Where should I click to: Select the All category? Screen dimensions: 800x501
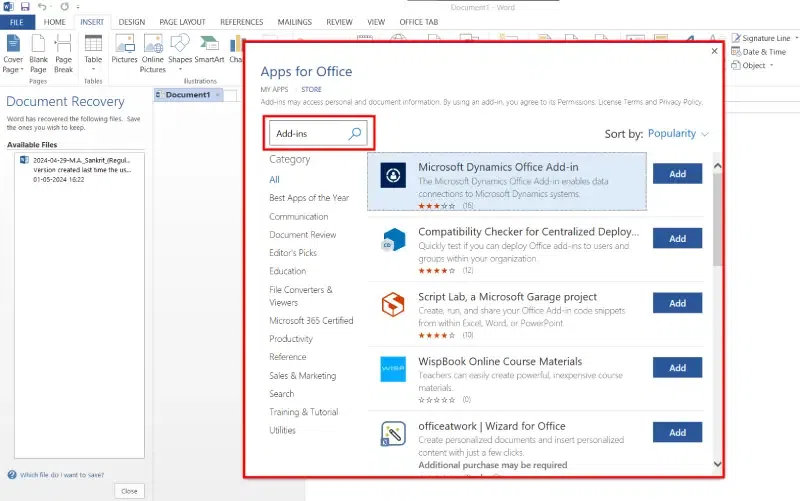(x=274, y=180)
